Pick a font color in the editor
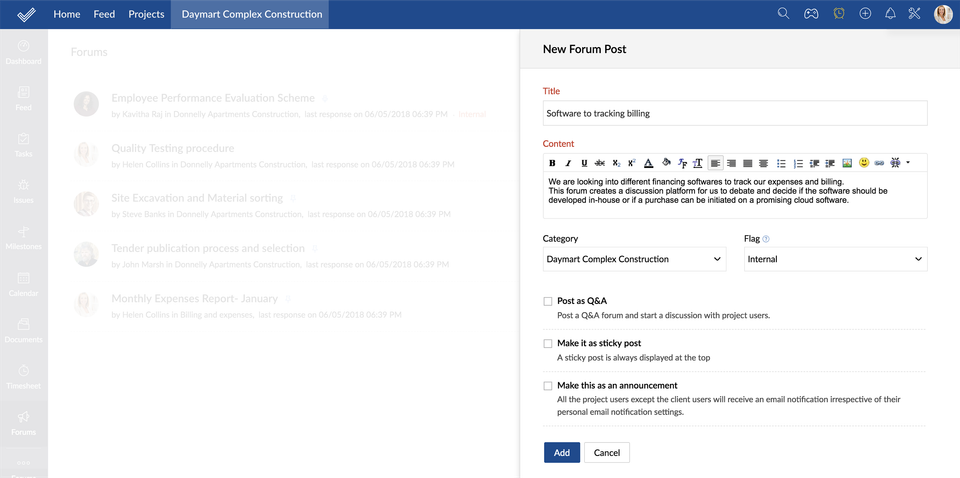The height and width of the screenshot is (478, 960). [648, 163]
